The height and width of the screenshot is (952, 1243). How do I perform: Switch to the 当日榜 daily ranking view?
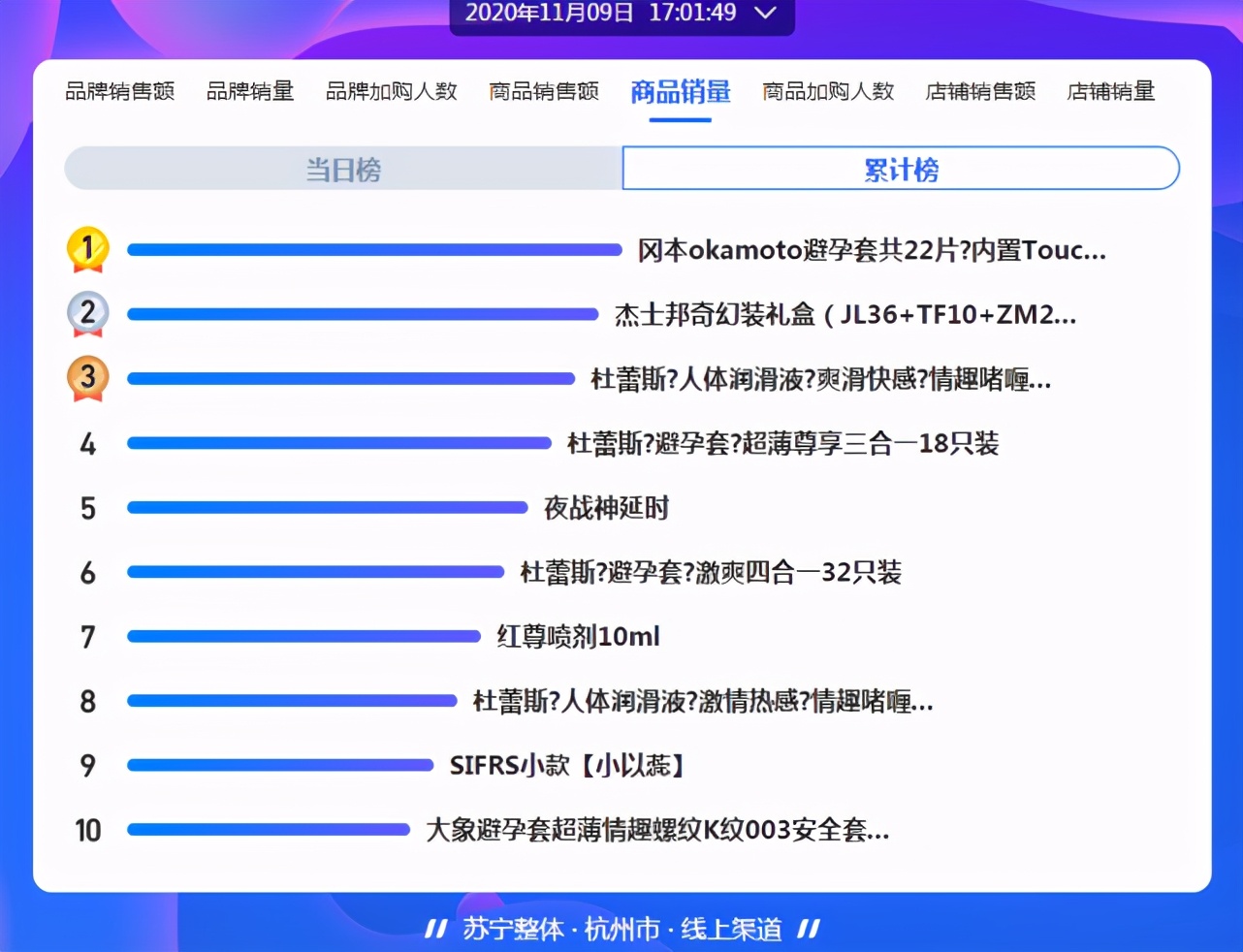click(343, 169)
